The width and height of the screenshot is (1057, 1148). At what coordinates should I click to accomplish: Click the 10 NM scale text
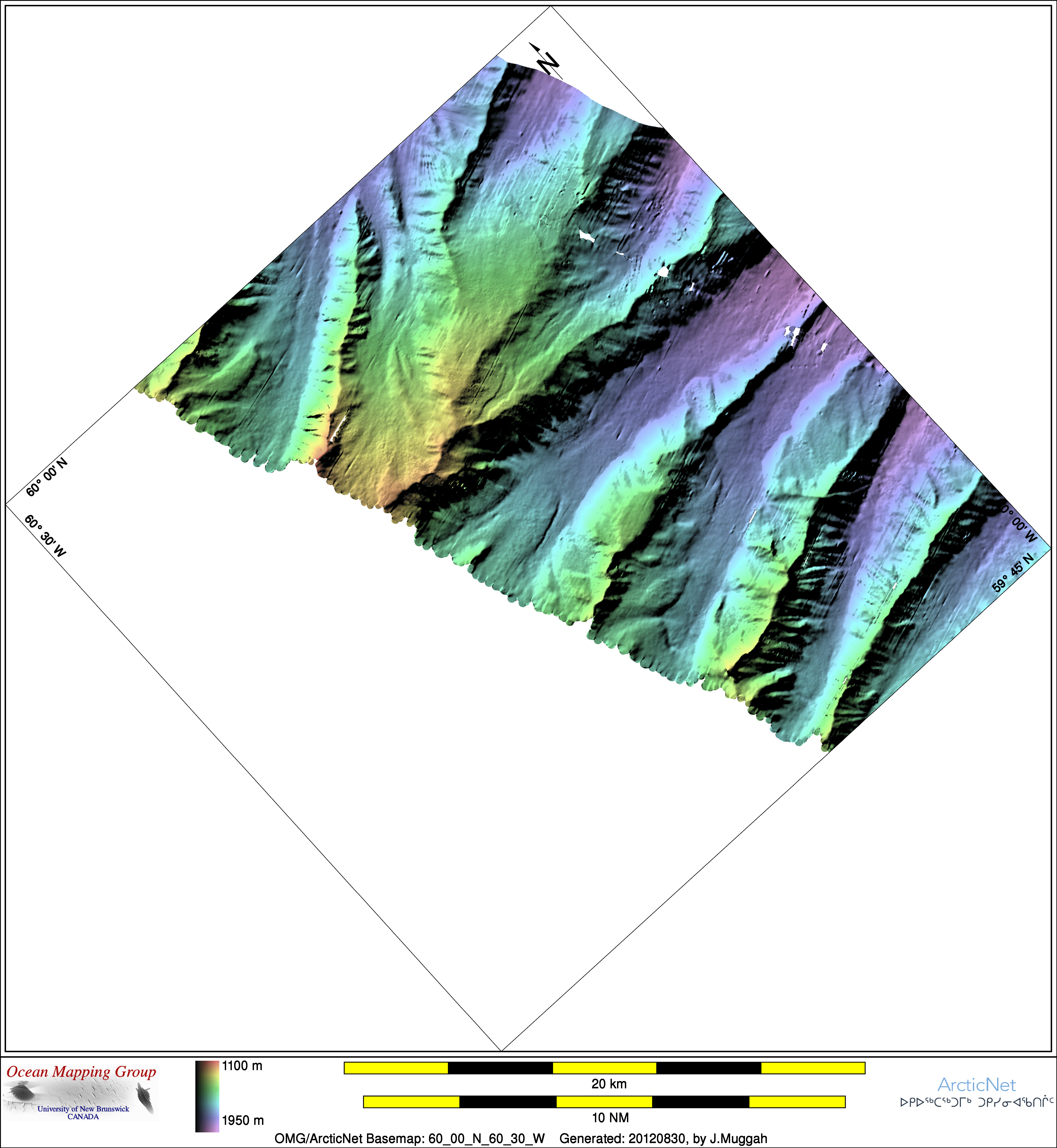pos(610,1118)
